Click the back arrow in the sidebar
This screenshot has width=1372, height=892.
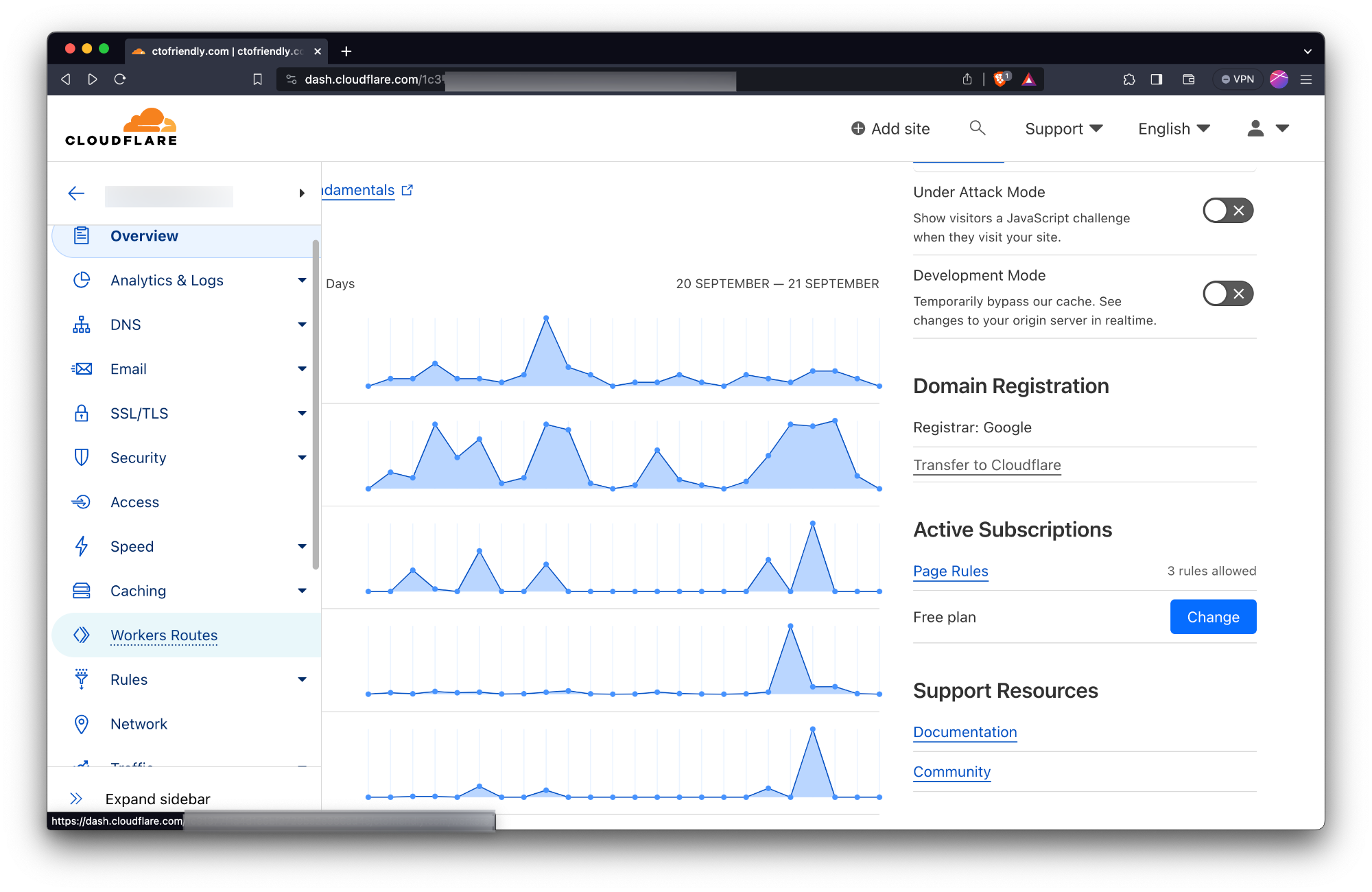click(x=76, y=193)
